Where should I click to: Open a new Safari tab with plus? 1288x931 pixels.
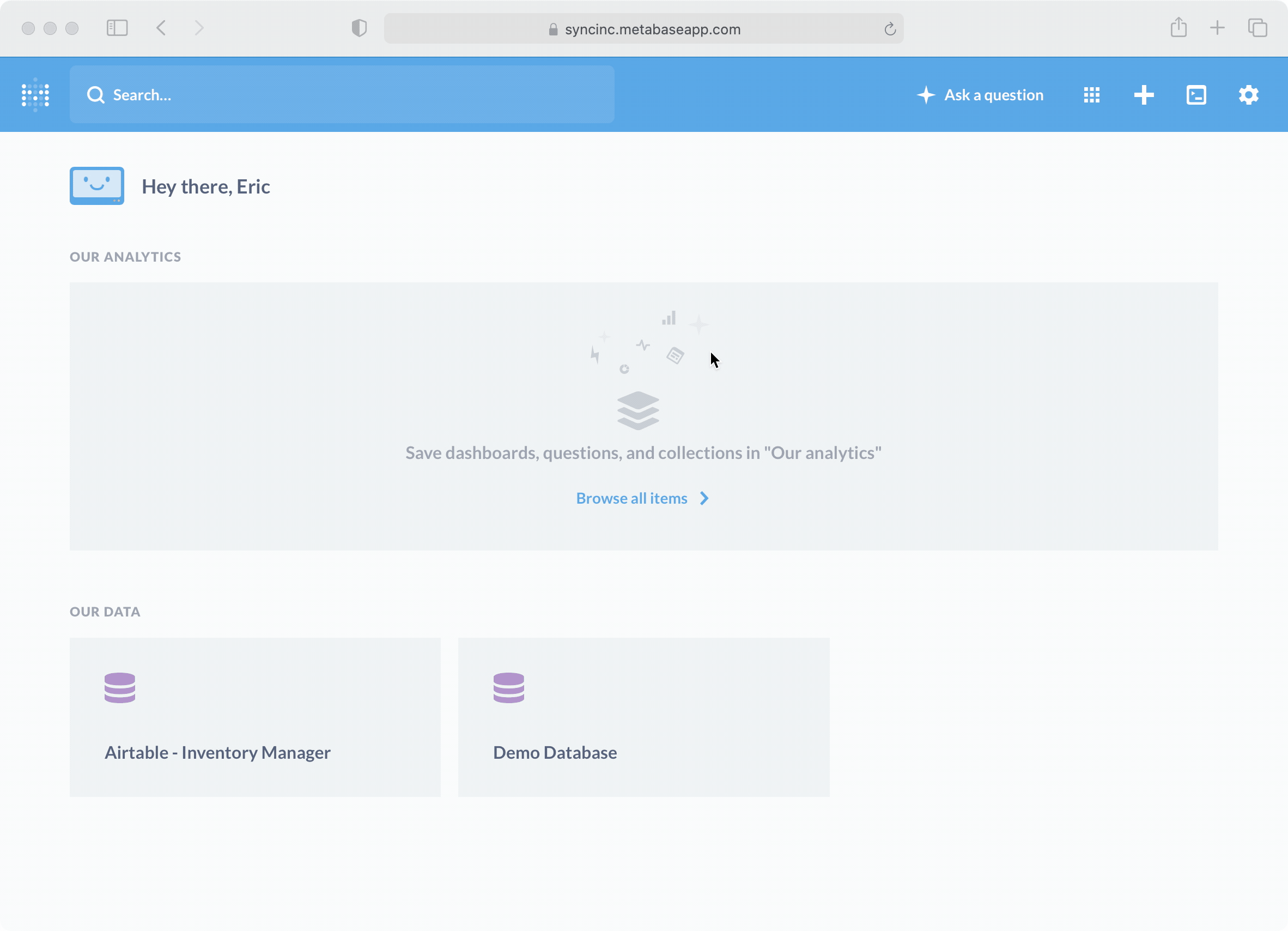[x=1217, y=28]
